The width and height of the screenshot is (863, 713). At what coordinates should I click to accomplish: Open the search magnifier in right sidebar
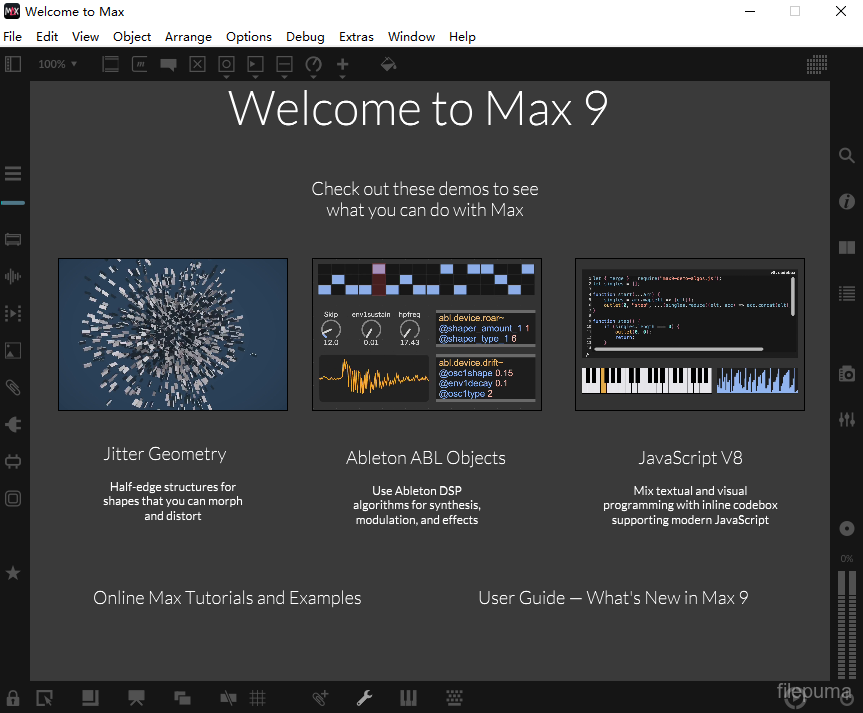point(846,155)
